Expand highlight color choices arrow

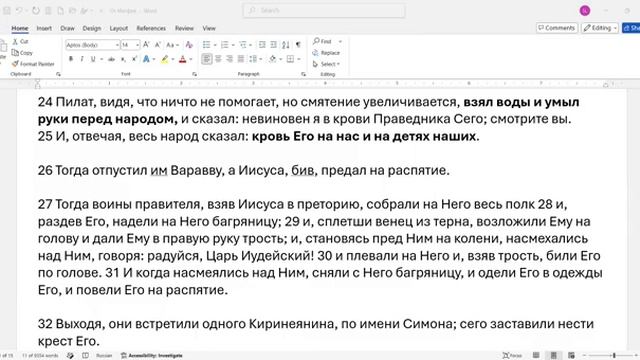173,60
